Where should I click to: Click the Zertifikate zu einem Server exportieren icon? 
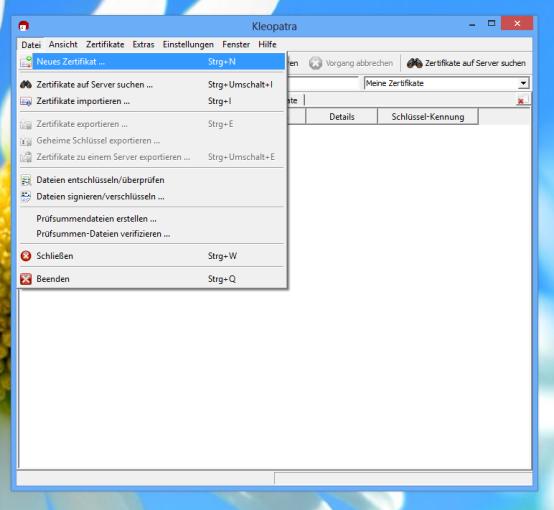[x=26, y=157]
